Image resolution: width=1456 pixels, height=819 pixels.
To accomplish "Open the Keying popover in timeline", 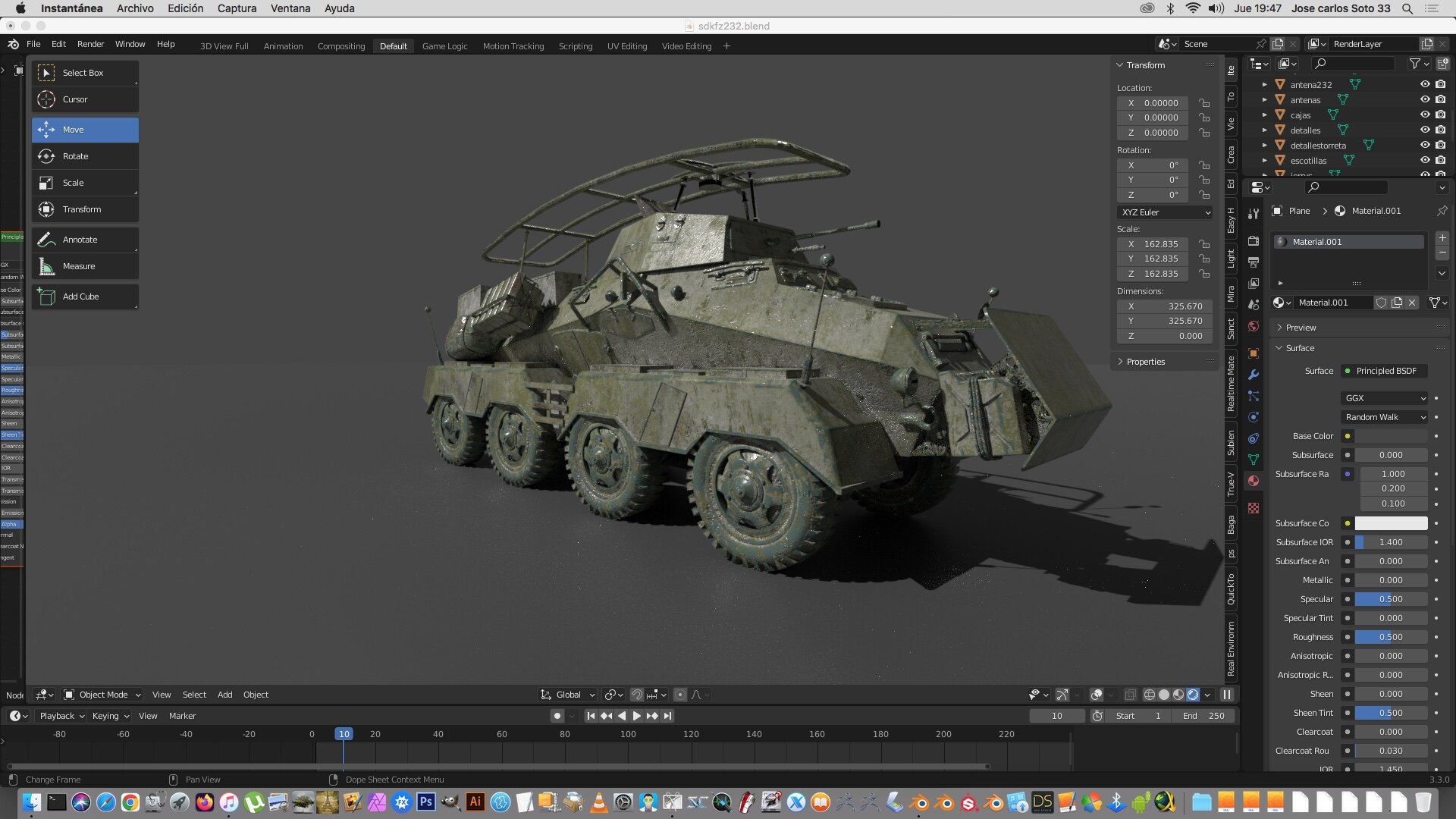I will [x=109, y=716].
